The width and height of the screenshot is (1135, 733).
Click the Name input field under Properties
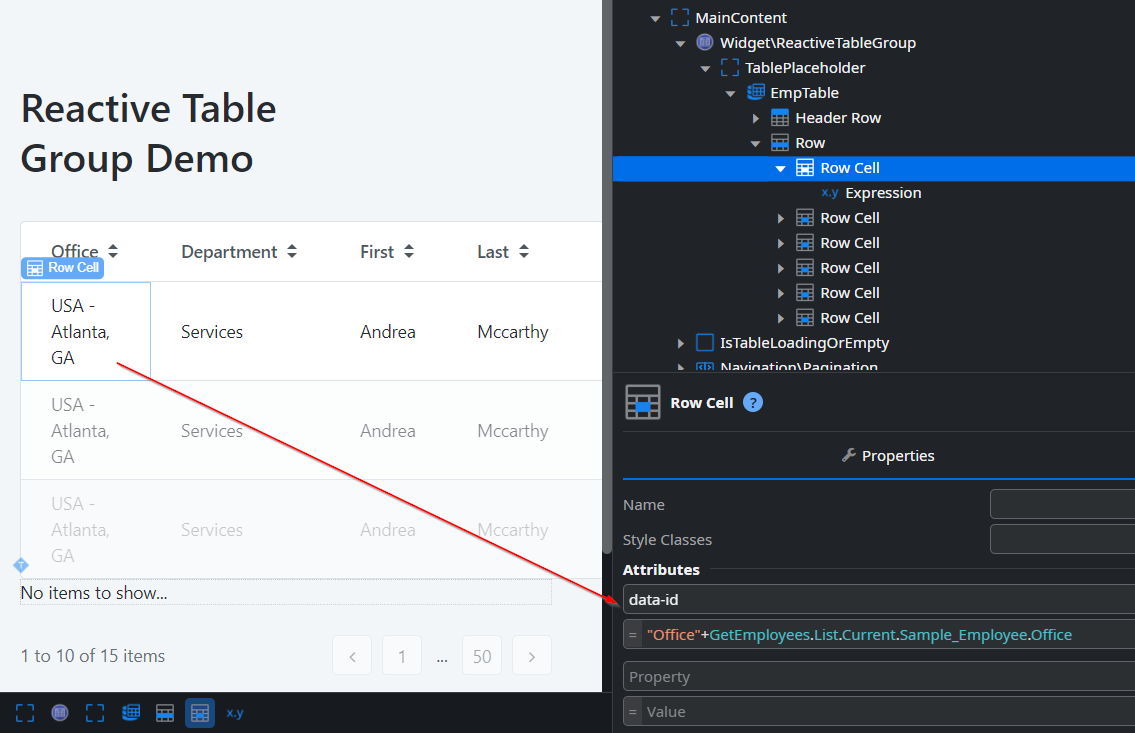click(1062, 504)
